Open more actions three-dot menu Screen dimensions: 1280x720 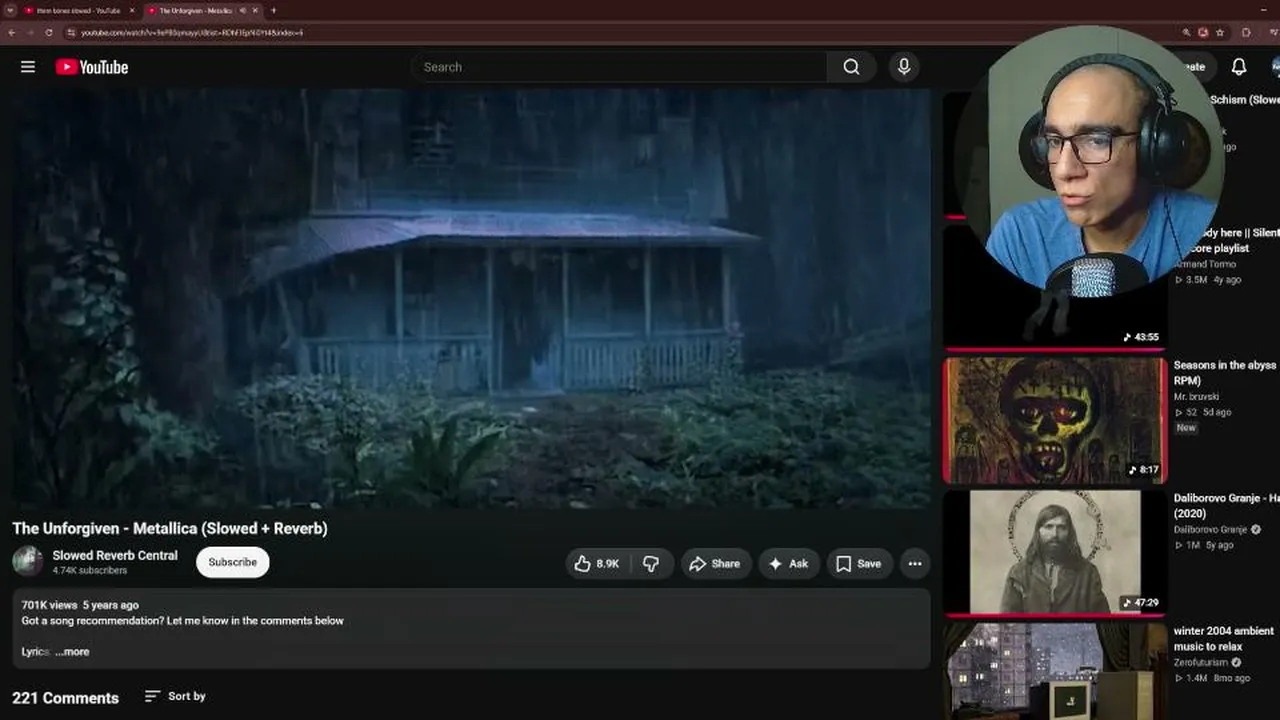[915, 564]
